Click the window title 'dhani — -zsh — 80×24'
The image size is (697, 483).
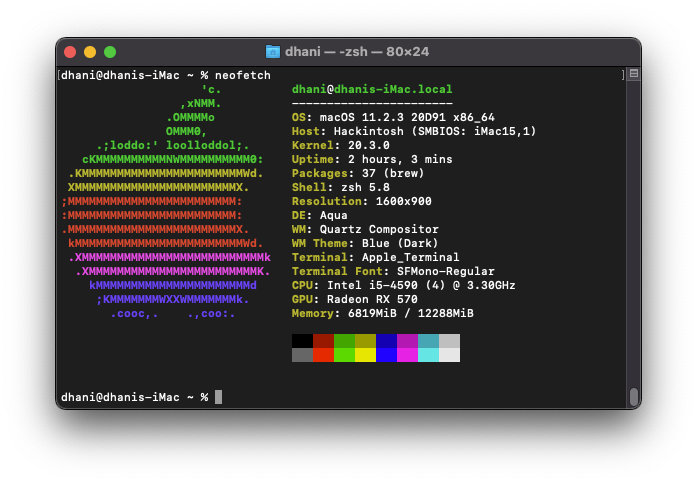[x=357, y=52]
